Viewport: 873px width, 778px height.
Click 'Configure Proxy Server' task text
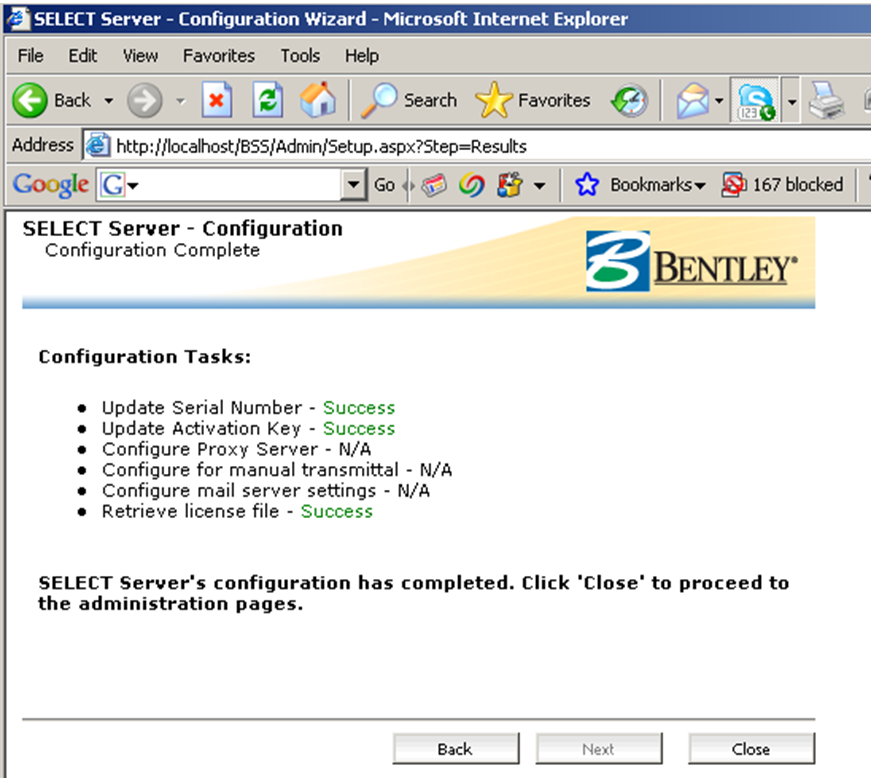point(210,449)
